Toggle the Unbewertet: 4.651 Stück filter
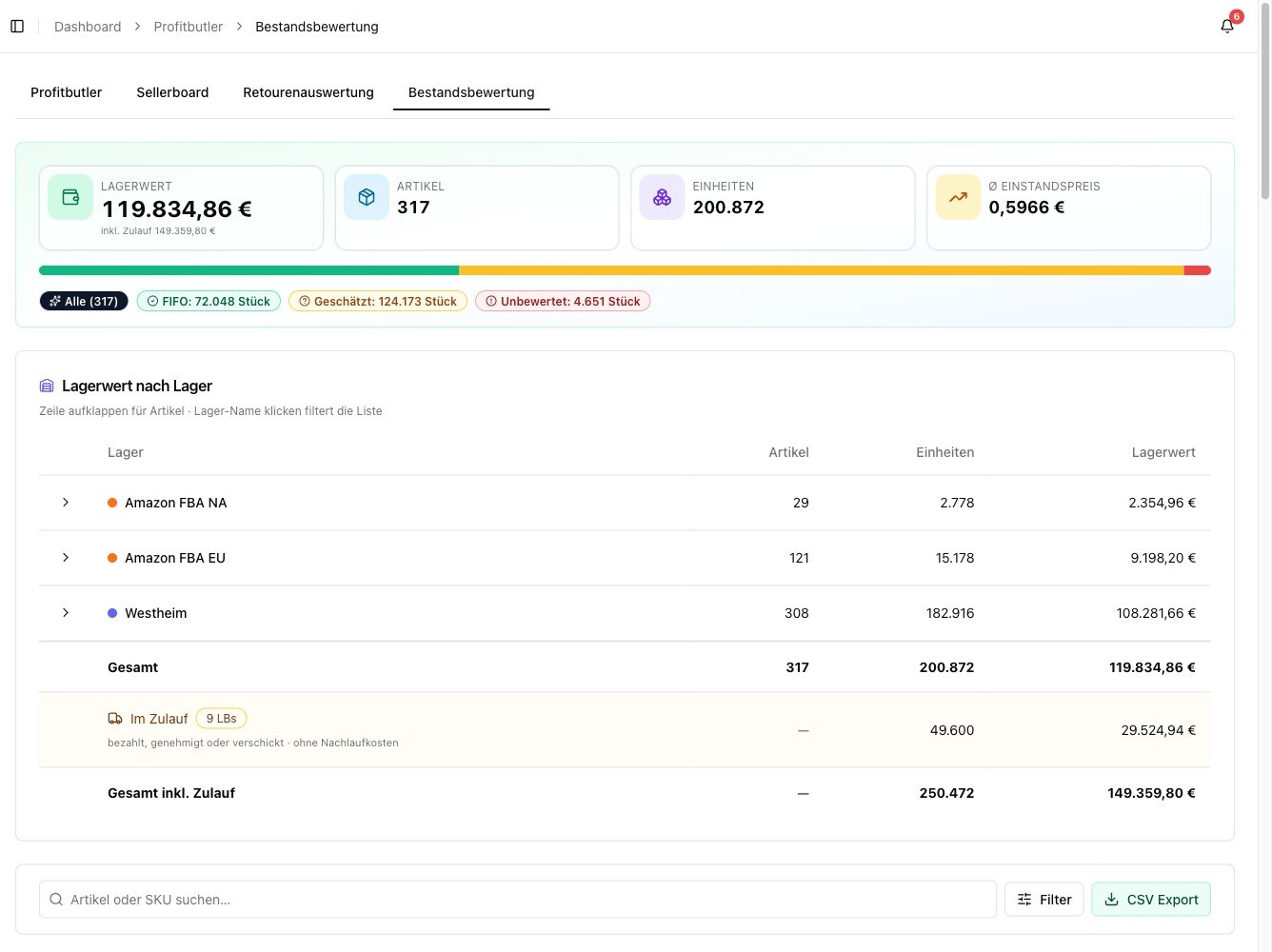 coord(563,301)
